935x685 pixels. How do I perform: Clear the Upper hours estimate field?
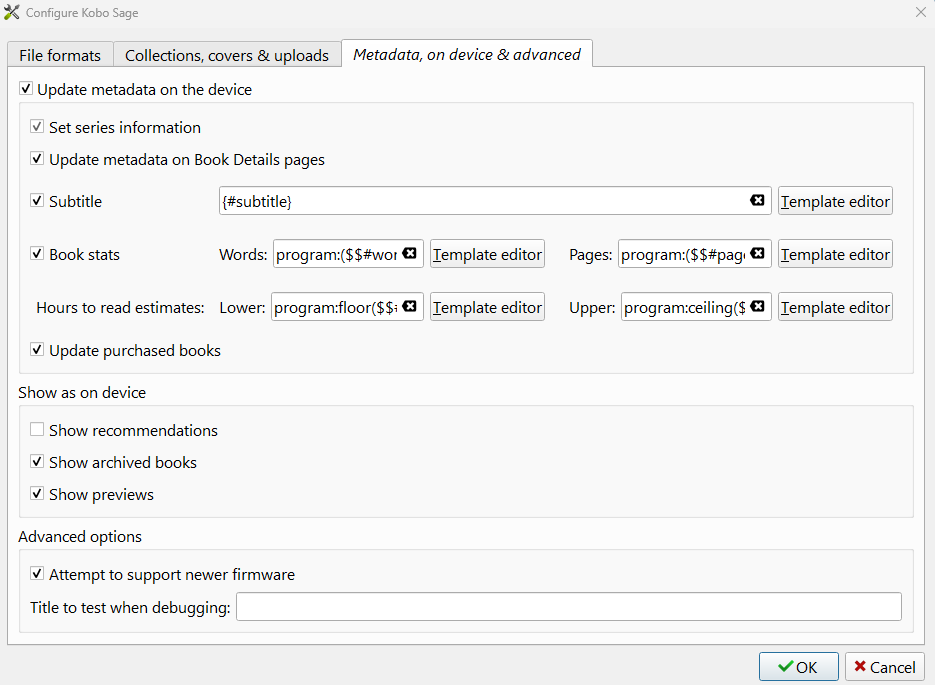(757, 307)
